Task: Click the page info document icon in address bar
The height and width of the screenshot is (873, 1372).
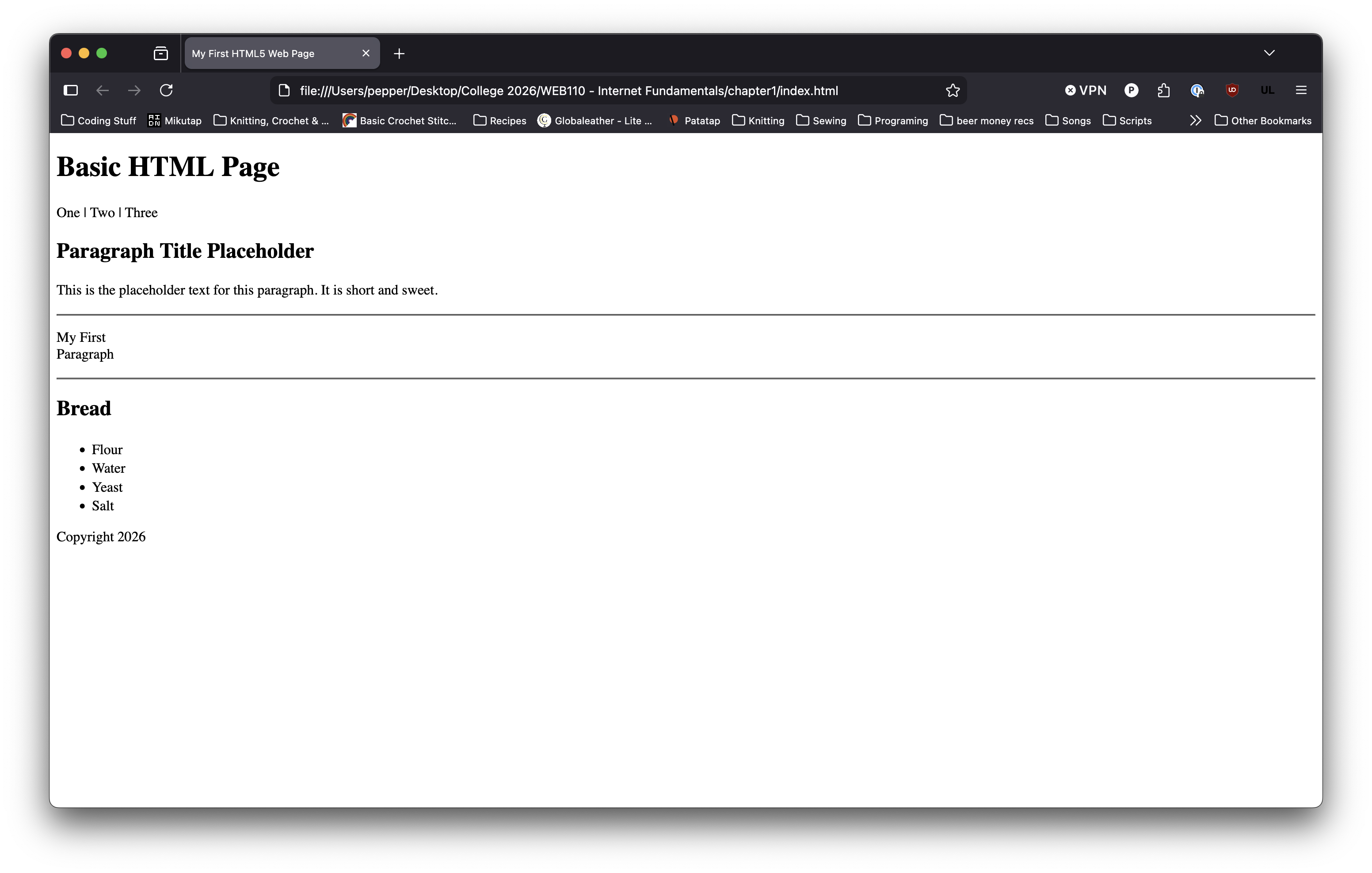Action: pos(284,90)
